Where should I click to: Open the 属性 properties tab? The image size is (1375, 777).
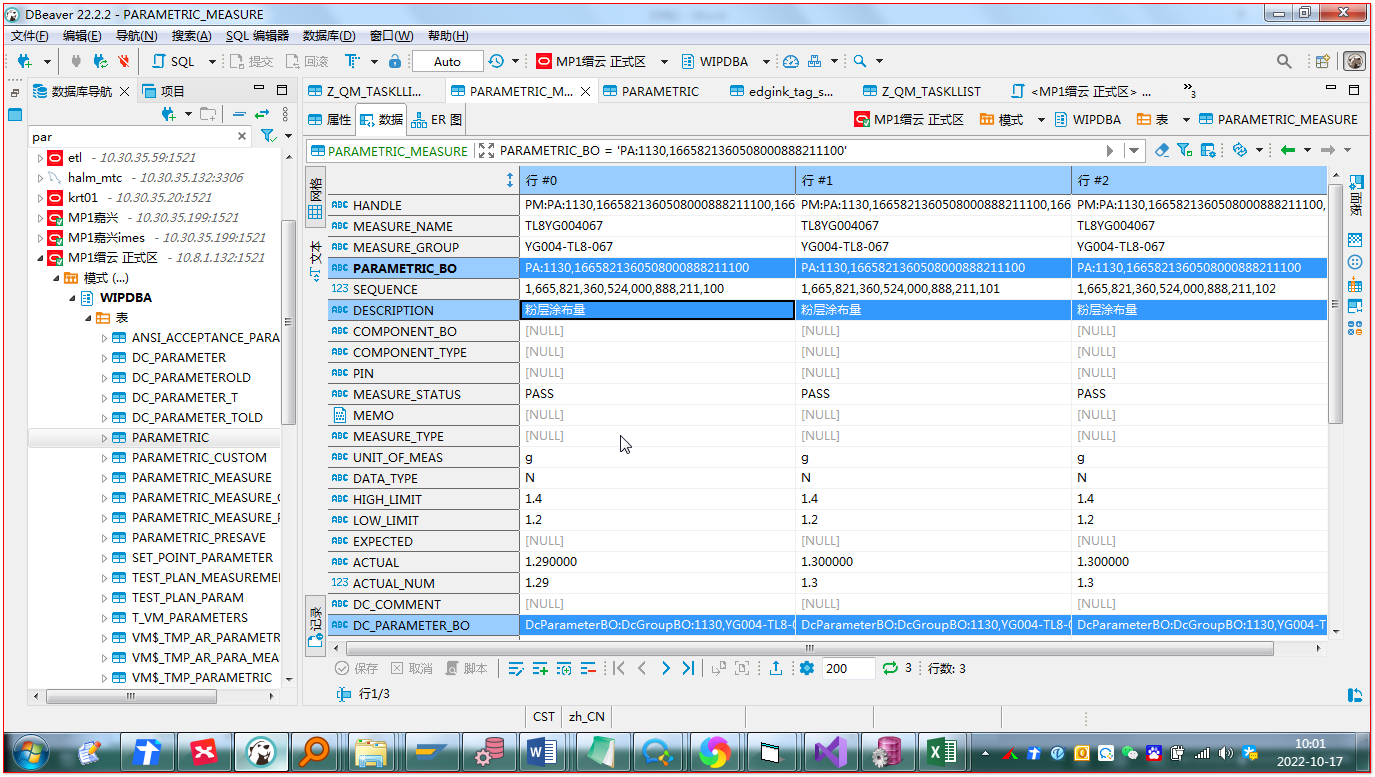coord(329,119)
